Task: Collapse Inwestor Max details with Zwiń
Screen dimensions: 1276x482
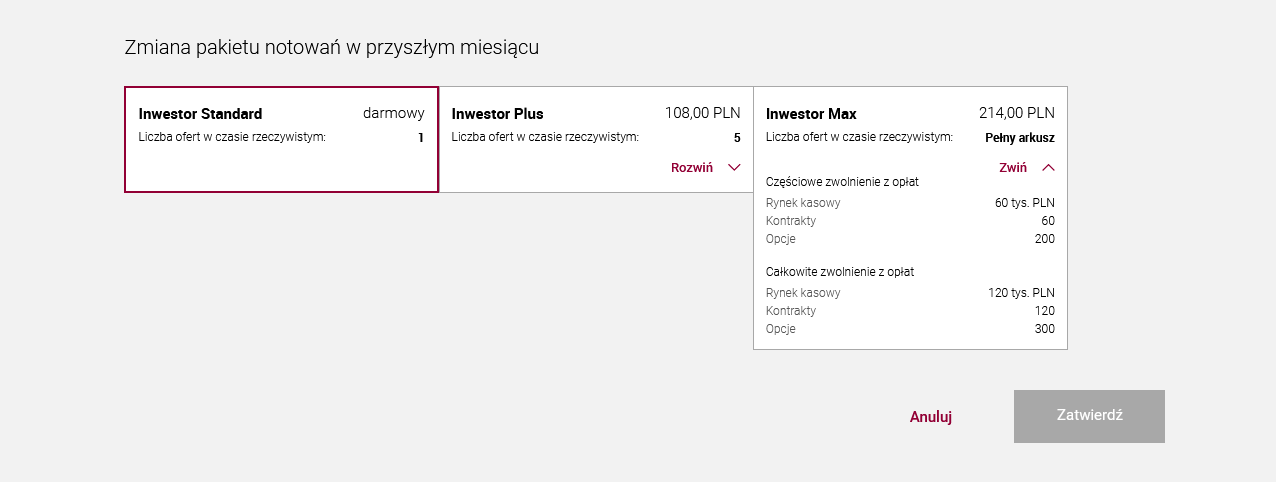Action: [x=1013, y=168]
